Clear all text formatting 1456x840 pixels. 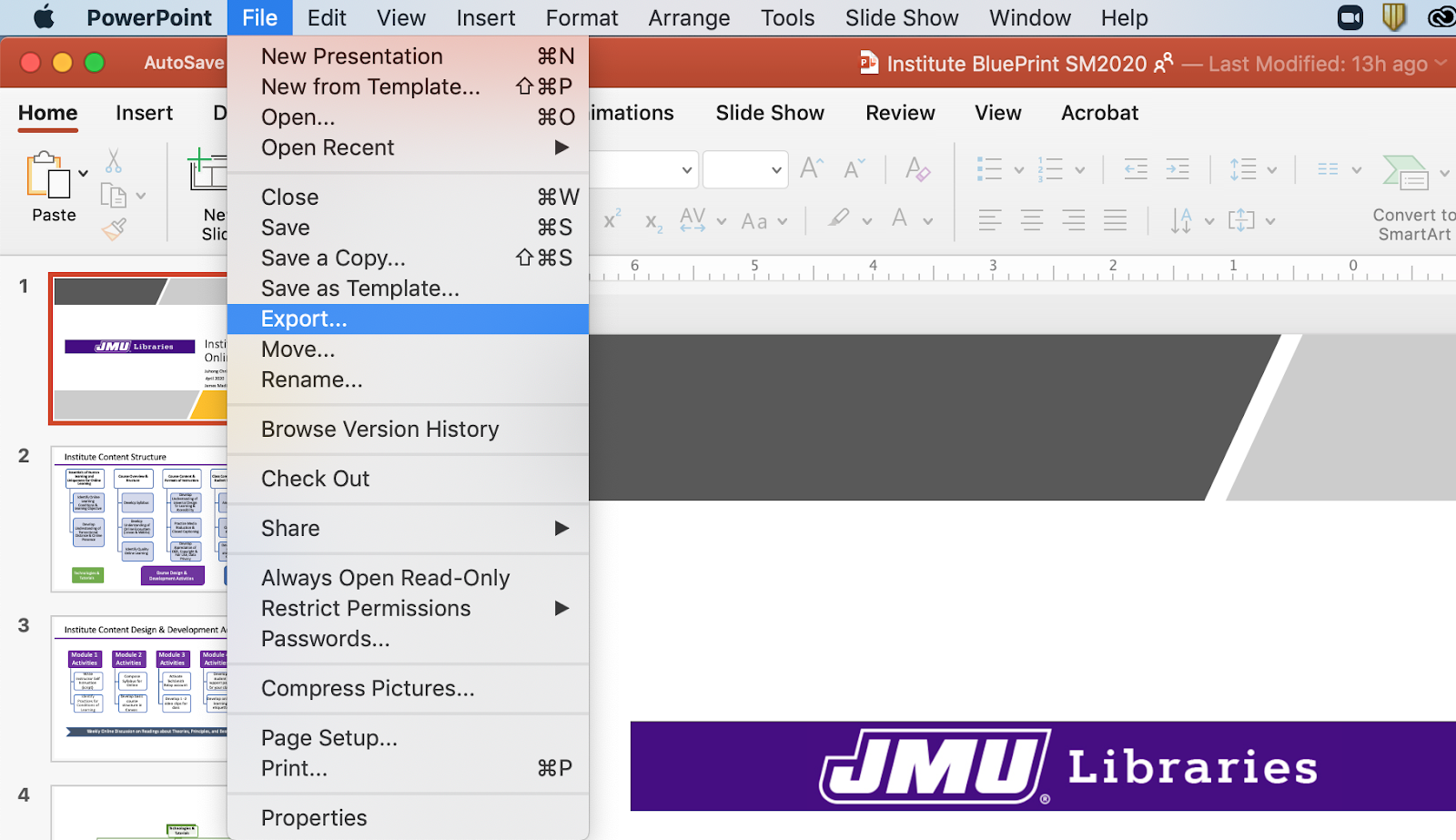tap(917, 169)
